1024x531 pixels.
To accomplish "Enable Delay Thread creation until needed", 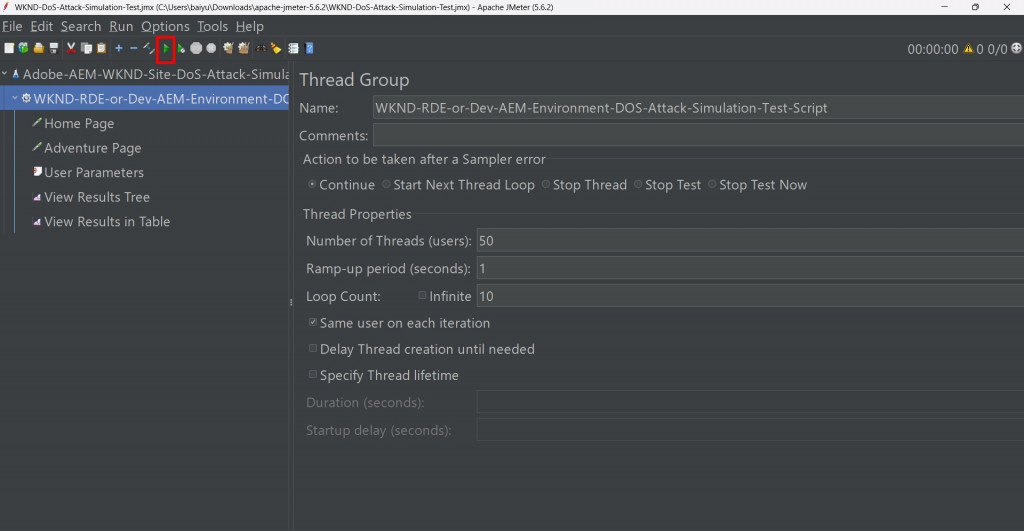I will (313, 348).
